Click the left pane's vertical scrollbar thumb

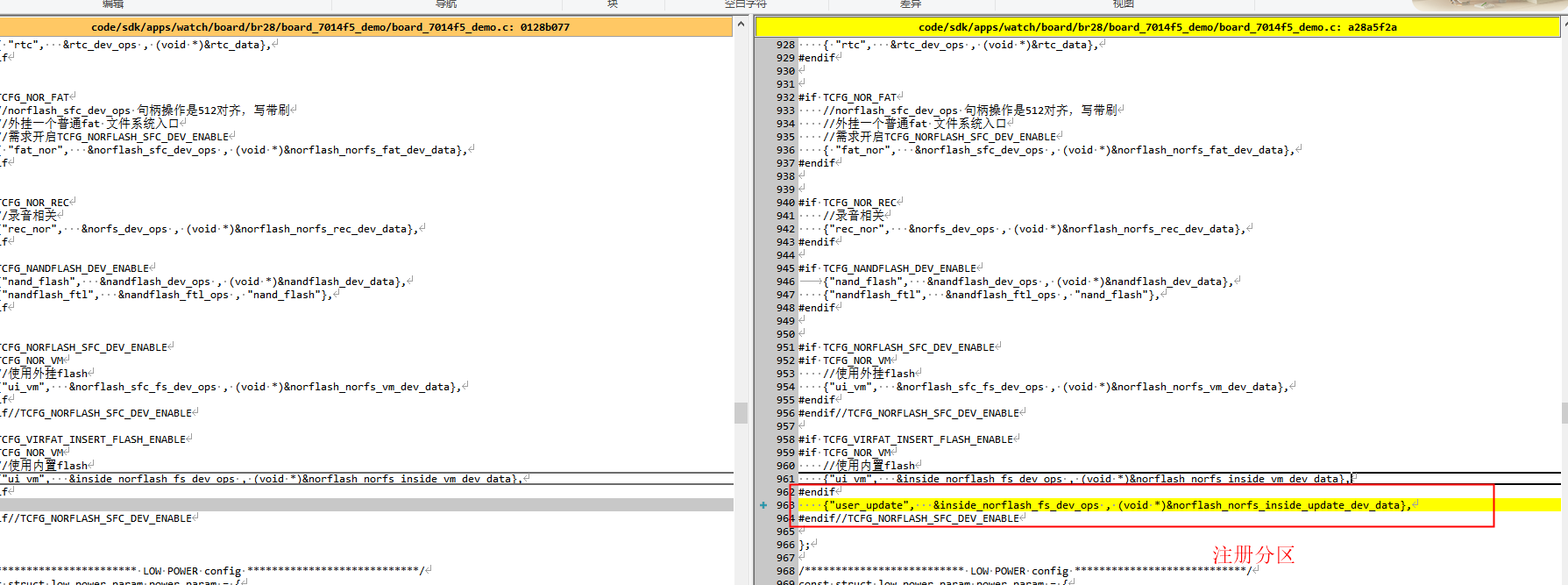(x=741, y=412)
